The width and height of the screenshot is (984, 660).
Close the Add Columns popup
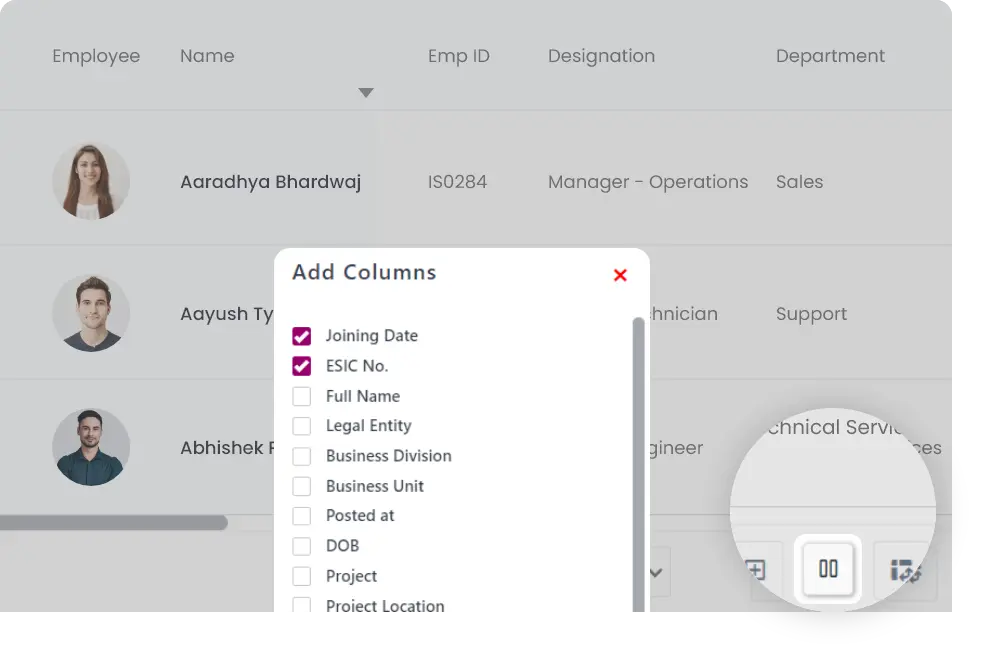(x=620, y=275)
